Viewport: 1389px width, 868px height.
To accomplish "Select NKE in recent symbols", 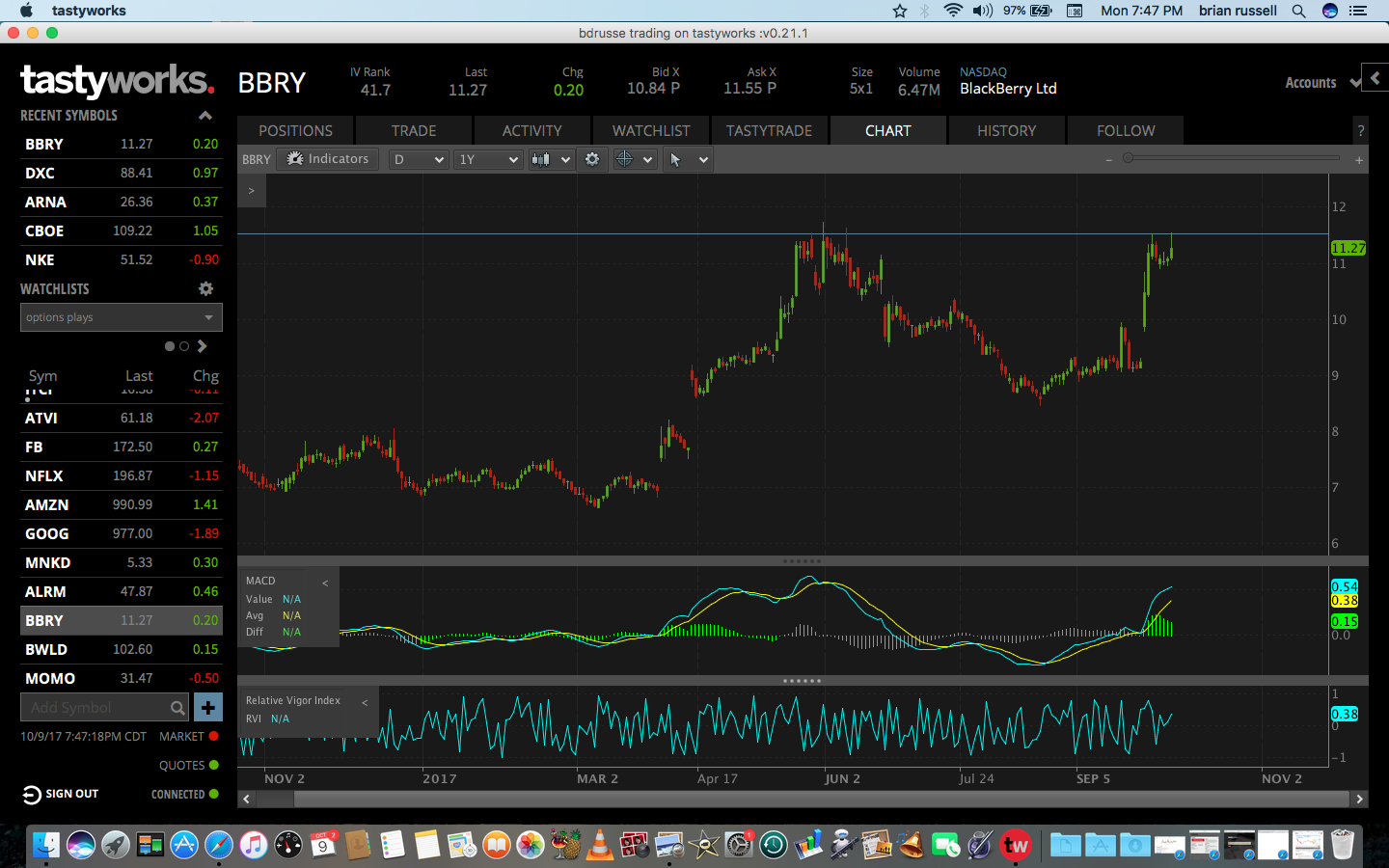I will [x=122, y=259].
